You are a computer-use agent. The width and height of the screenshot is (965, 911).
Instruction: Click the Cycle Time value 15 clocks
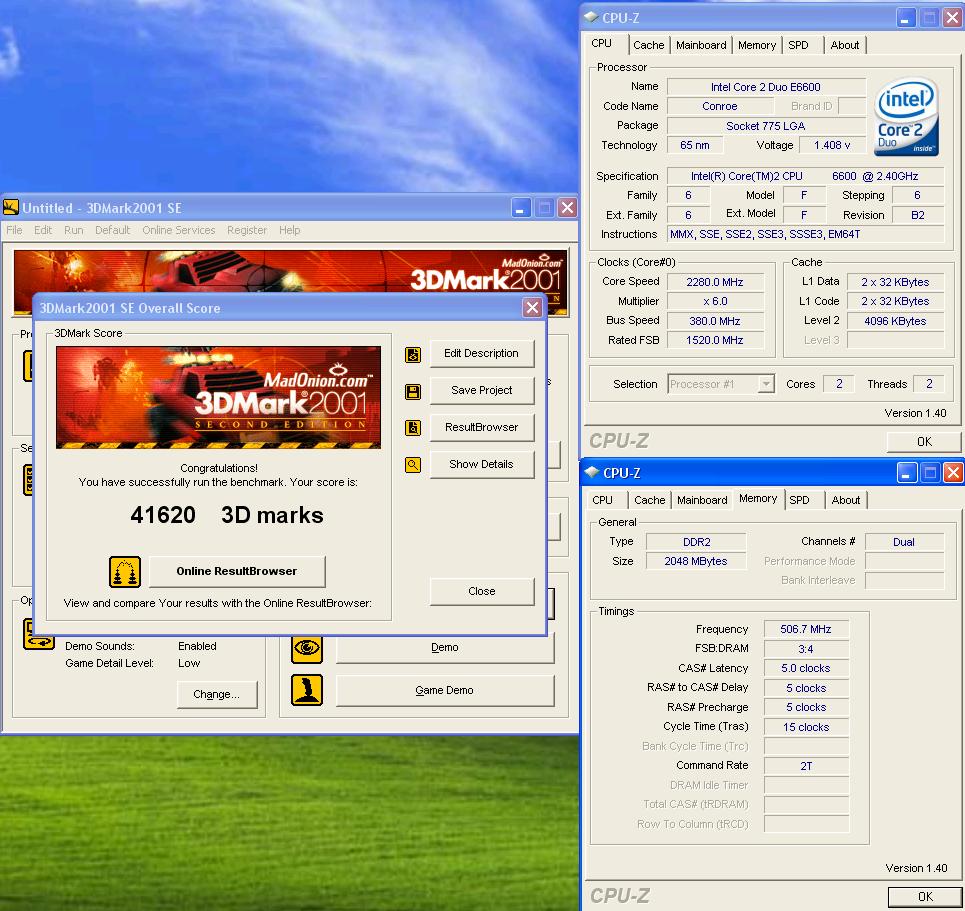point(806,727)
